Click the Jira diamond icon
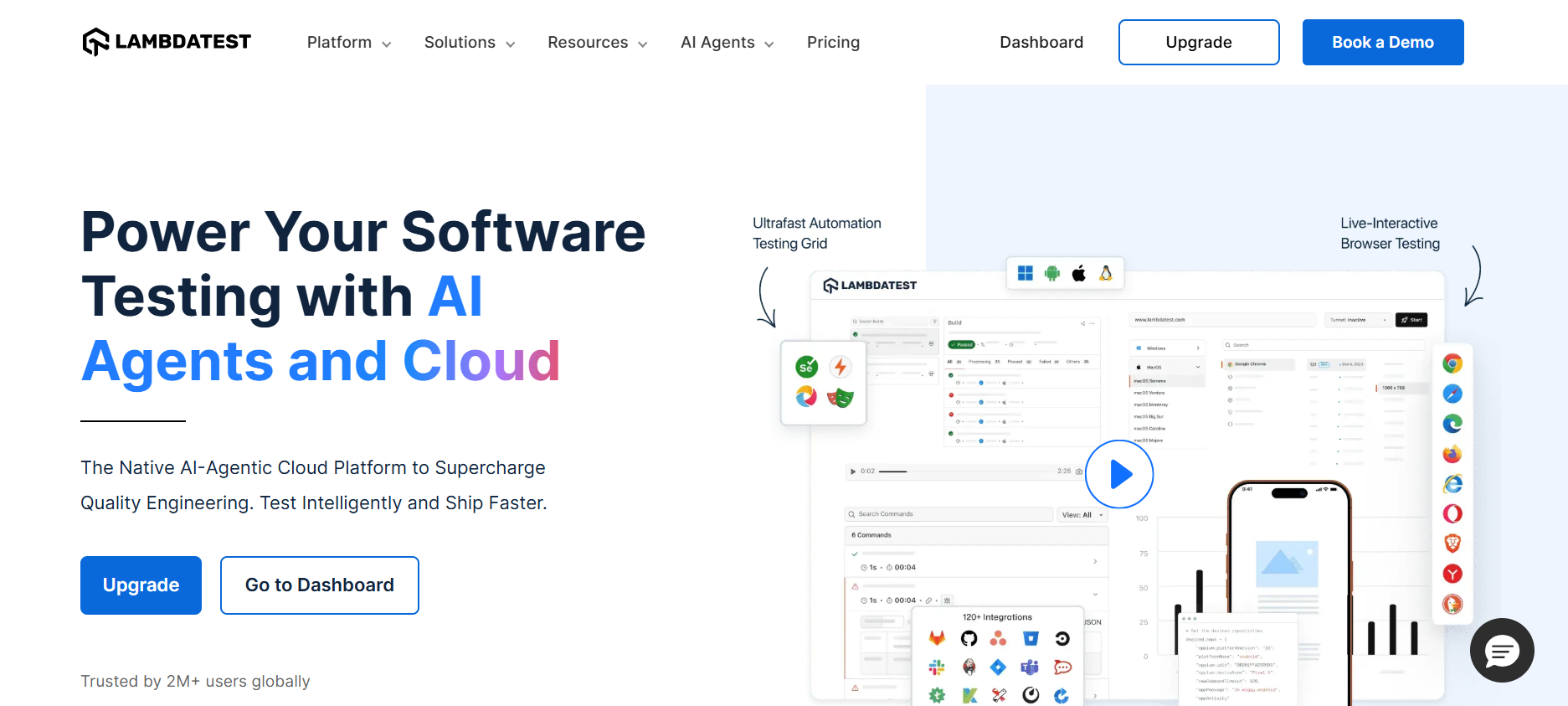Screen dimensions: 1568x706 click(998, 667)
